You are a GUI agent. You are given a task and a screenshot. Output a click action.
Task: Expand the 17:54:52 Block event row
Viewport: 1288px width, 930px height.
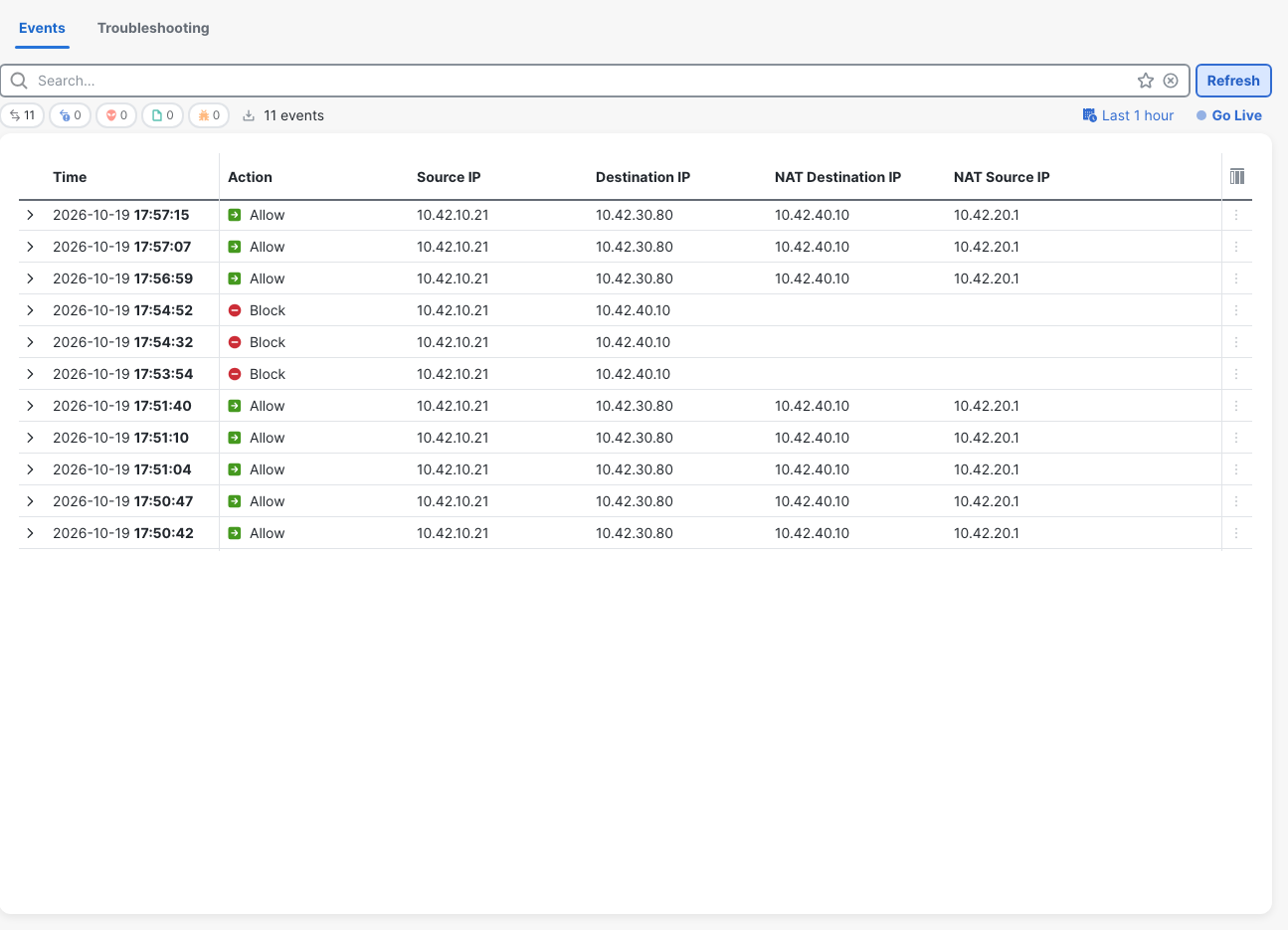click(31, 310)
